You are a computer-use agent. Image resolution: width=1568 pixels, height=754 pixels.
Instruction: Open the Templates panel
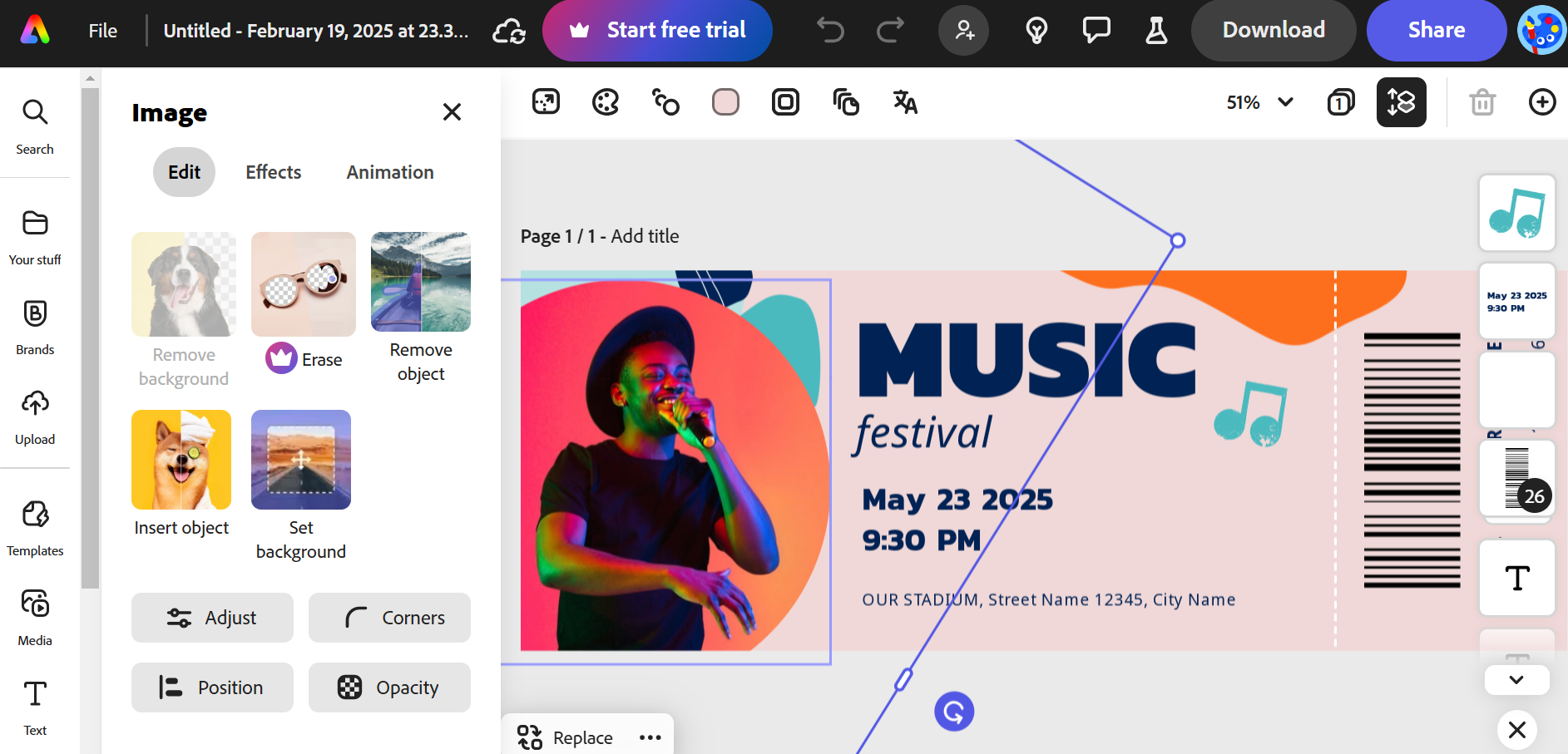point(35,527)
